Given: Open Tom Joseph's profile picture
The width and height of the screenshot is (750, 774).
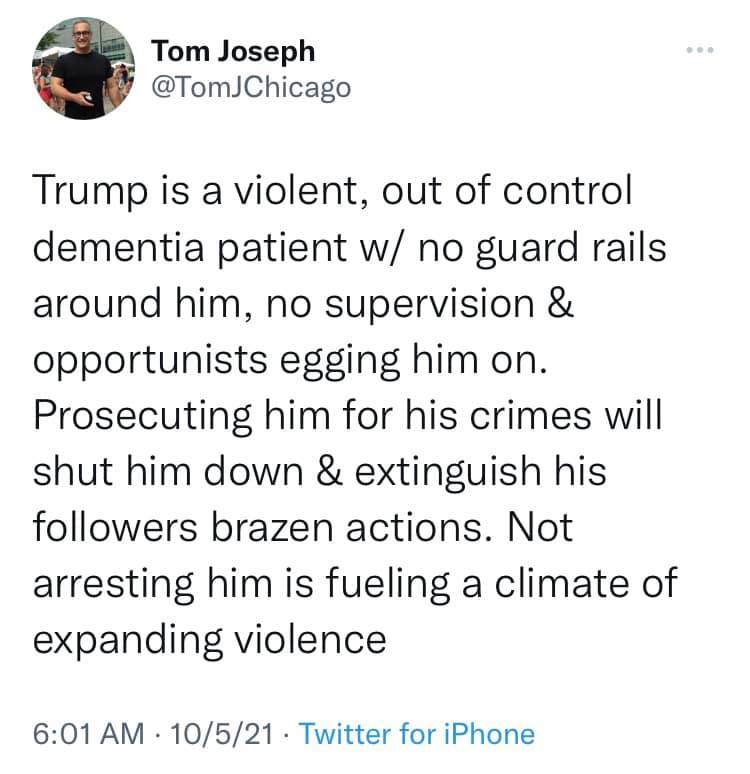Looking at the screenshot, I should pyautogui.click(x=83, y=68).
